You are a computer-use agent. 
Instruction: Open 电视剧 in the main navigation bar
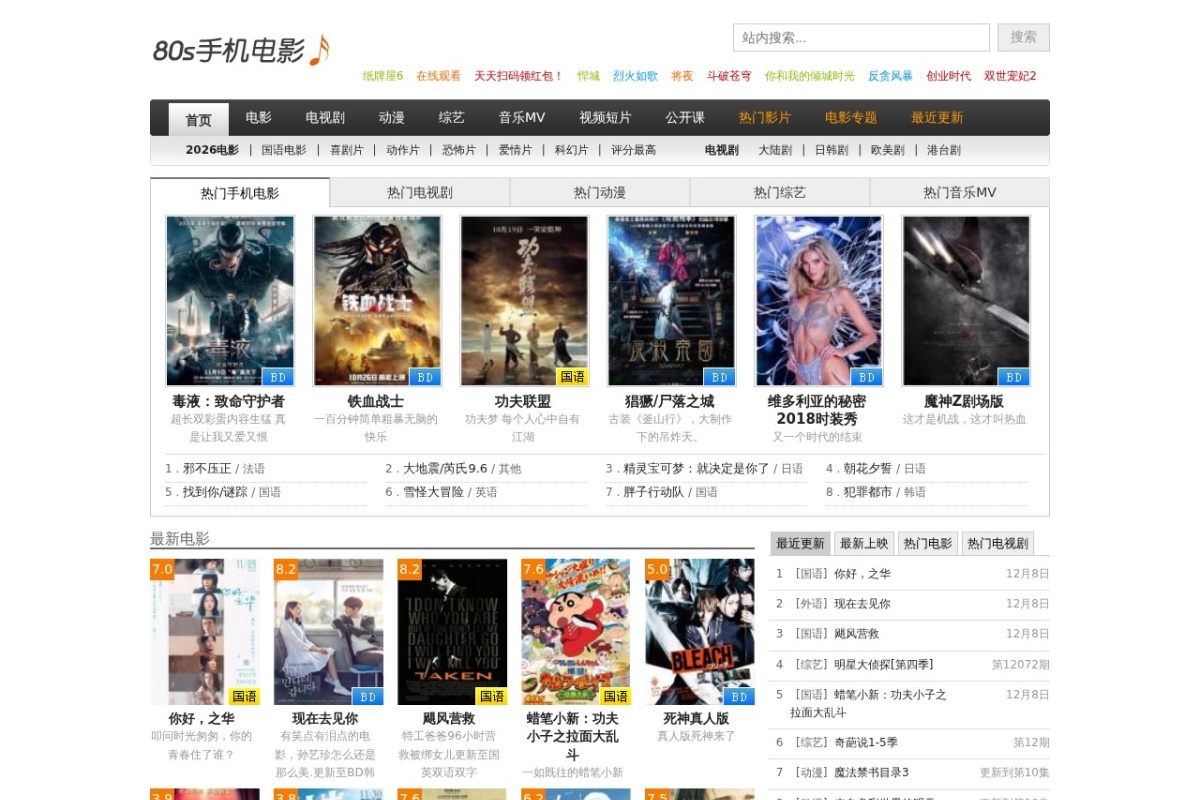click(x=325, y=118)
